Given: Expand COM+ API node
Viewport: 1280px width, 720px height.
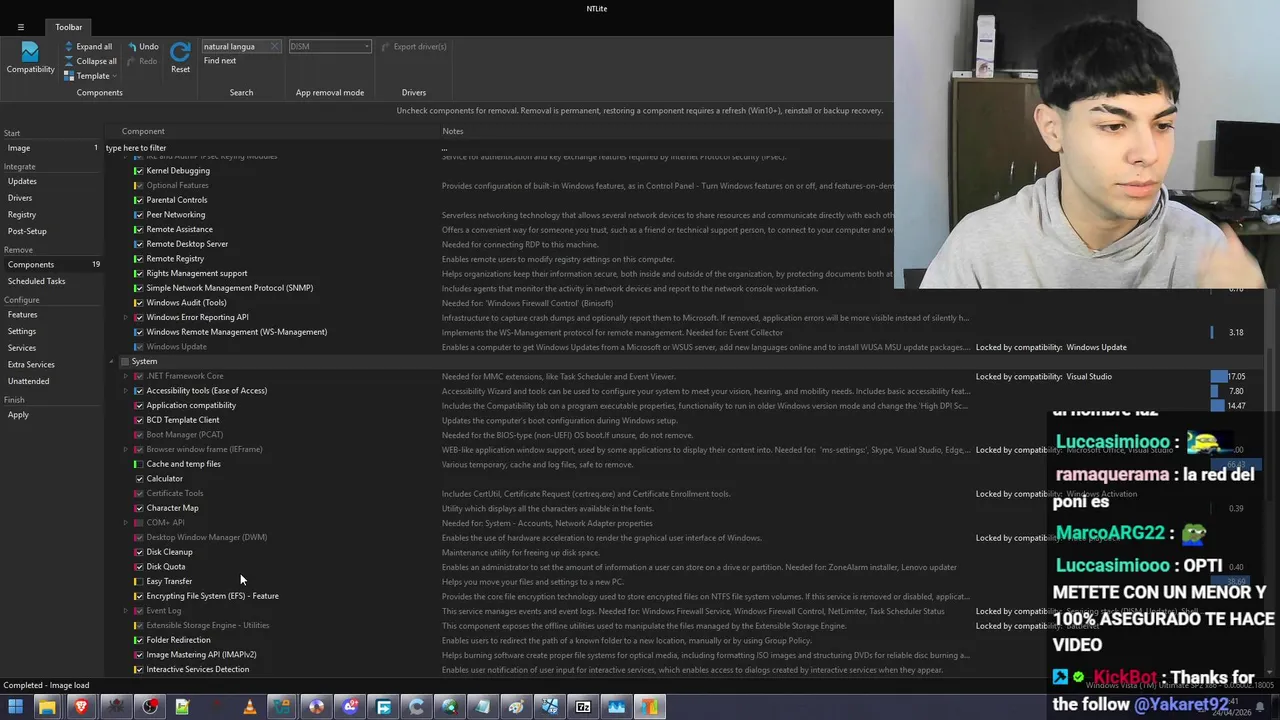Looking at the screenshot, I should [126, 523].
